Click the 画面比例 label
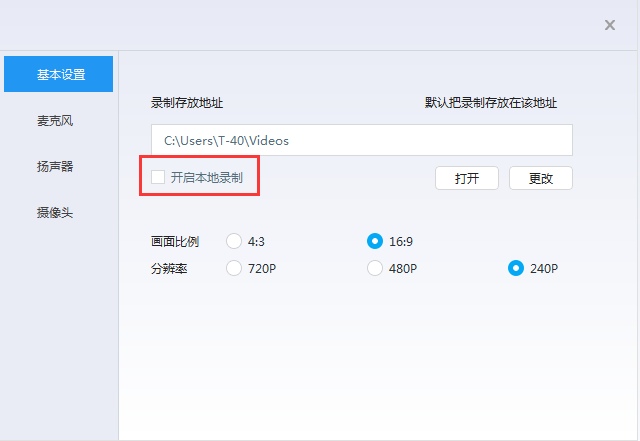 175,241
